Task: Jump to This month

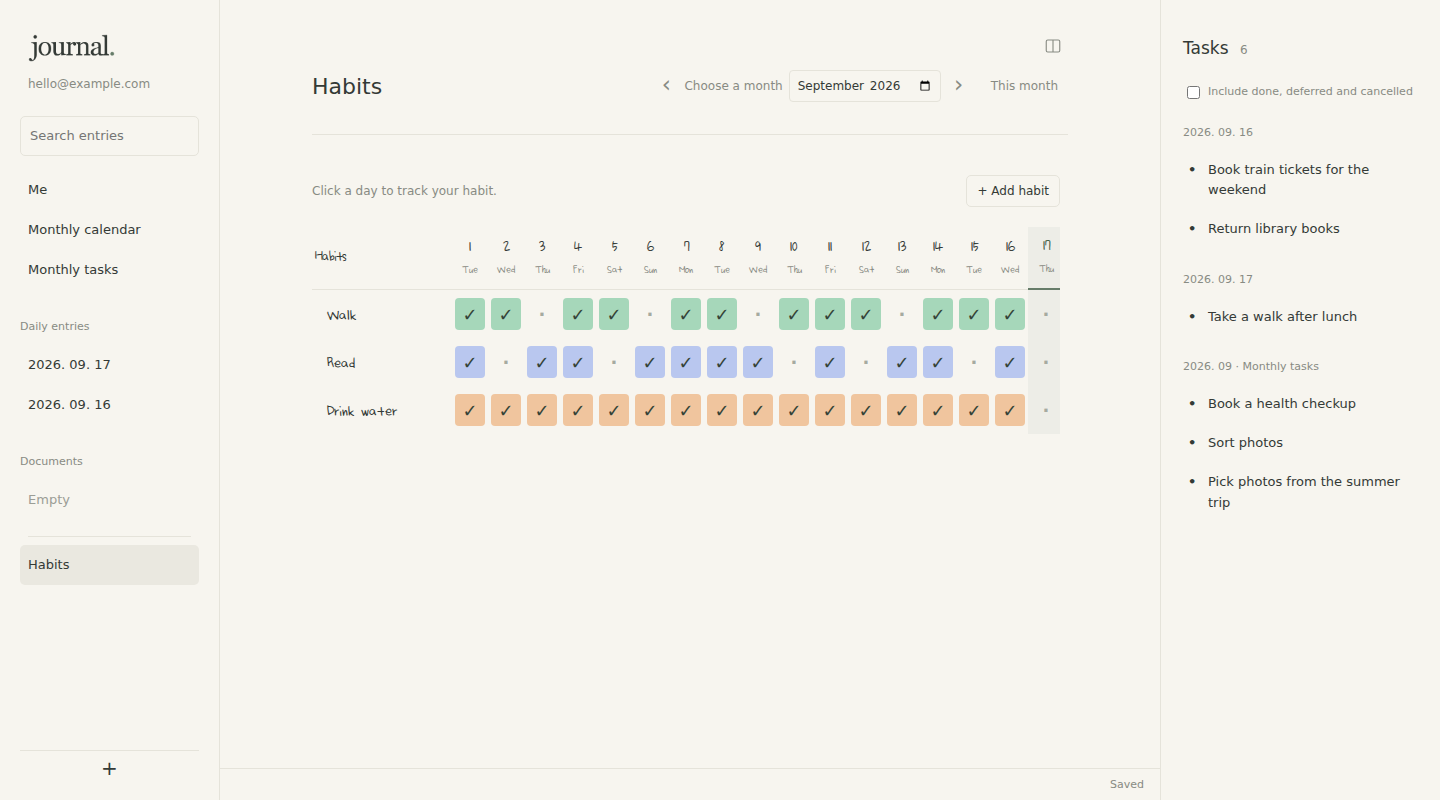Action: click(1024, 86)
